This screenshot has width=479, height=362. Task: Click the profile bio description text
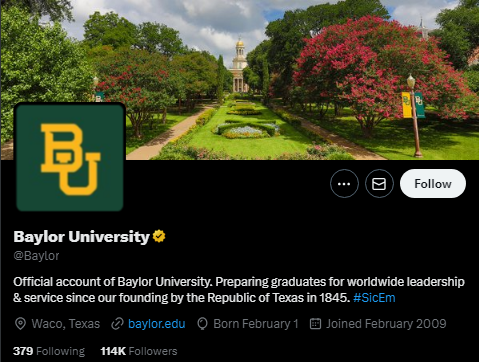pyautogui.click(x=239, y=290)
